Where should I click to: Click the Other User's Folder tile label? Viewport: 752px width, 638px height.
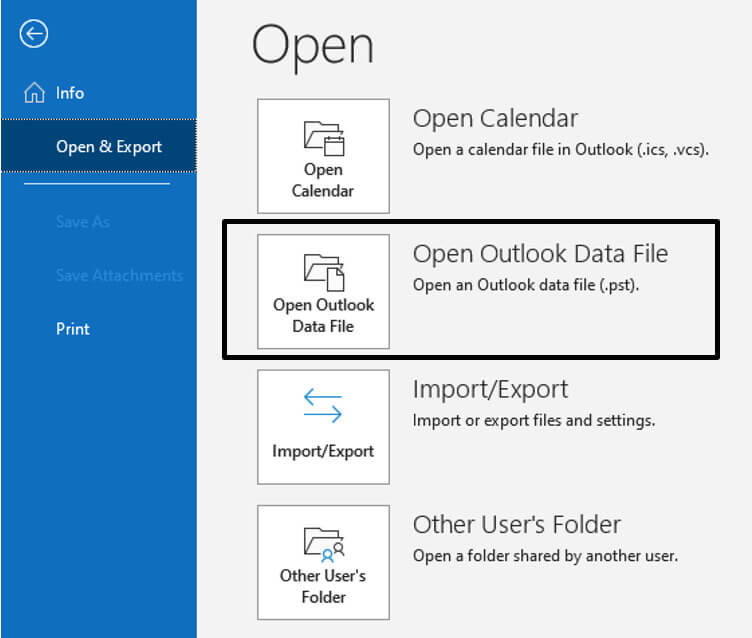click(323, 586)
